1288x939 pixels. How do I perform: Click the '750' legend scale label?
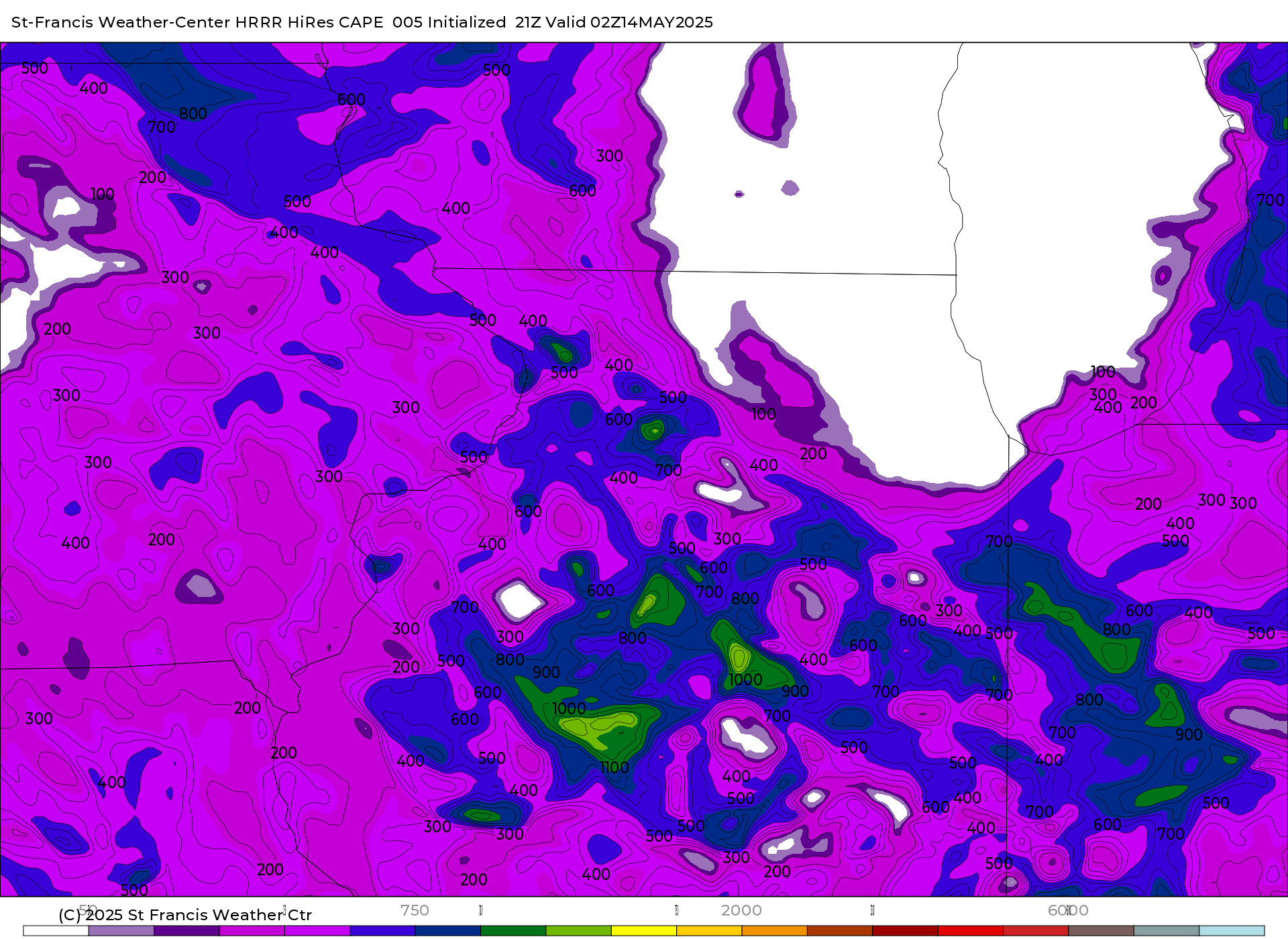415,910
